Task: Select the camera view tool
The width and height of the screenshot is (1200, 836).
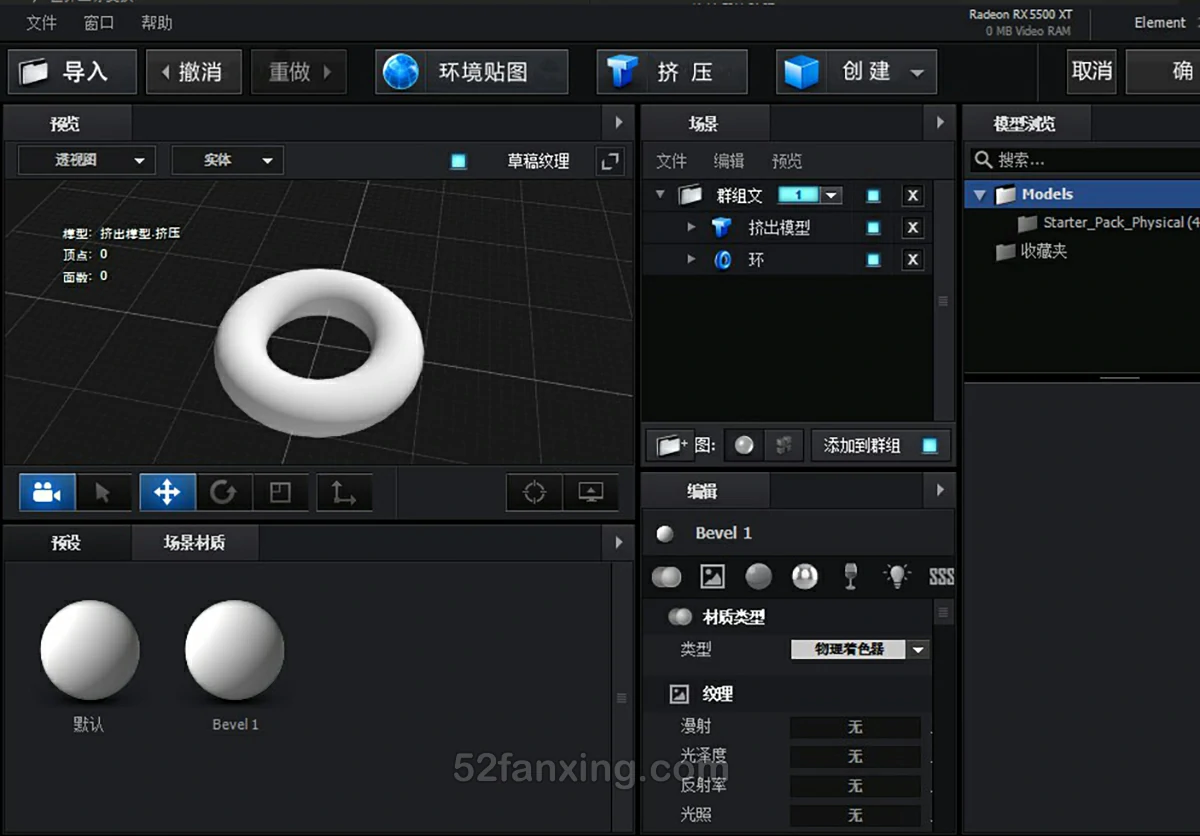Action: coord(47,492)
